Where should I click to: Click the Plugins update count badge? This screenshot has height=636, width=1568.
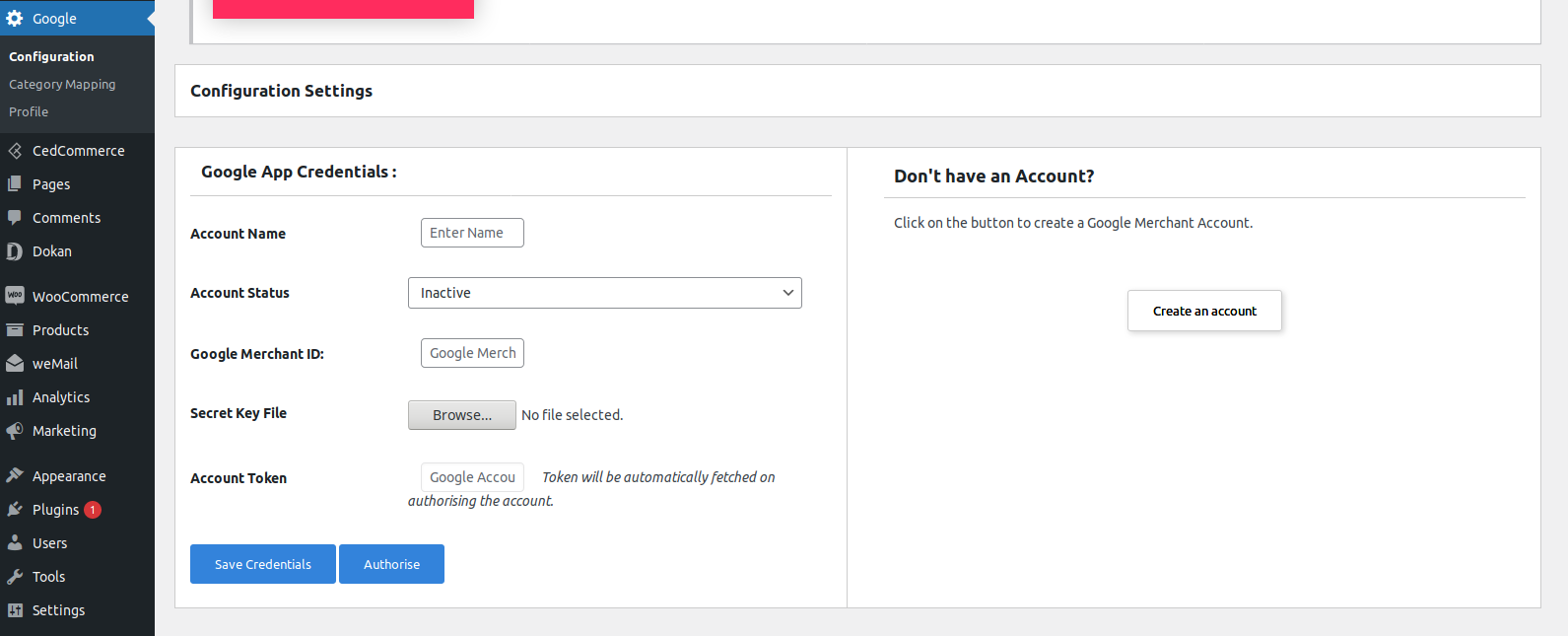tap(93, 510)
